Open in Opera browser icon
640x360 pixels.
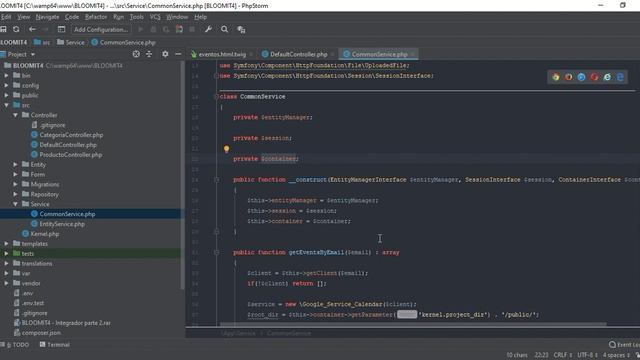[x=594, y=77]
